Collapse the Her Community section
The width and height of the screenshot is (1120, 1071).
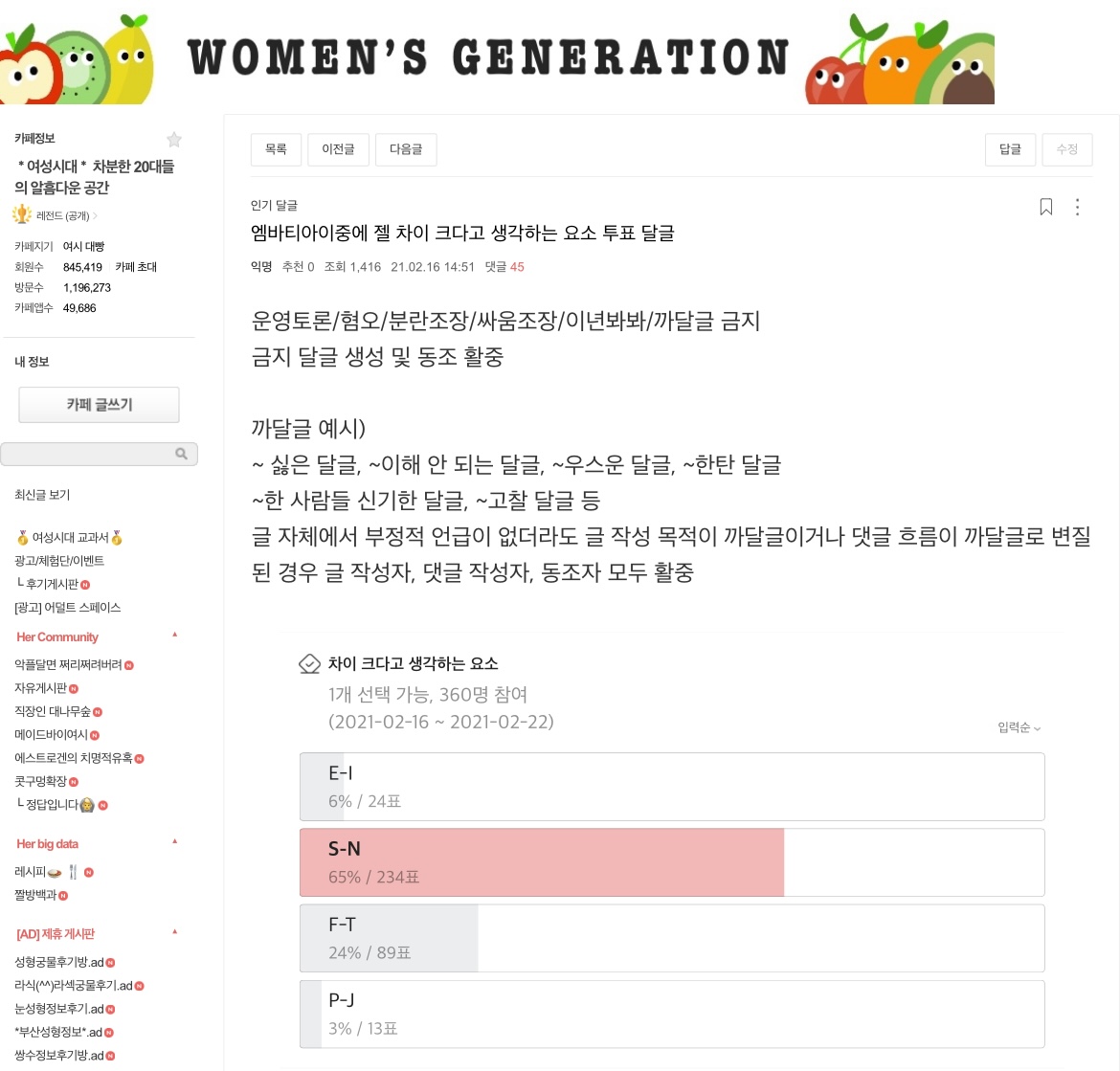[175, 635]
